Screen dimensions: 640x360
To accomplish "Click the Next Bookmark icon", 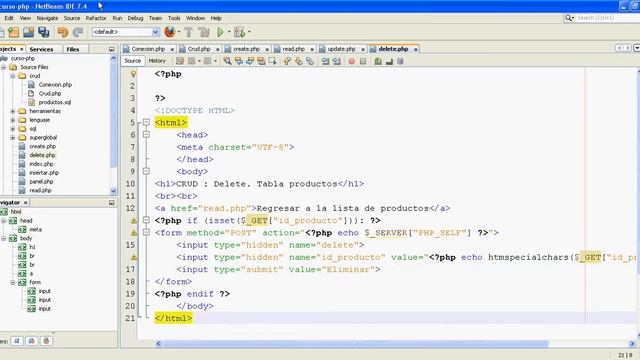I will click(x=299, y=61).
